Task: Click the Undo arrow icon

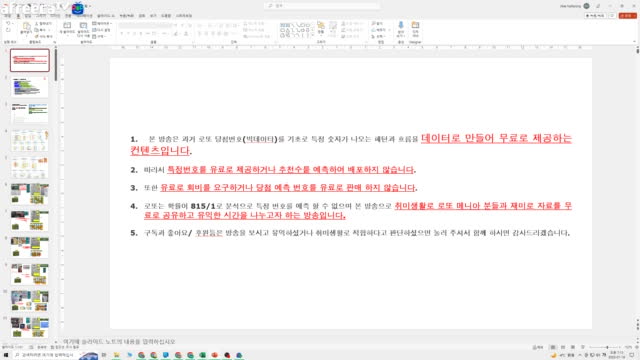Action: pos(8,24)
